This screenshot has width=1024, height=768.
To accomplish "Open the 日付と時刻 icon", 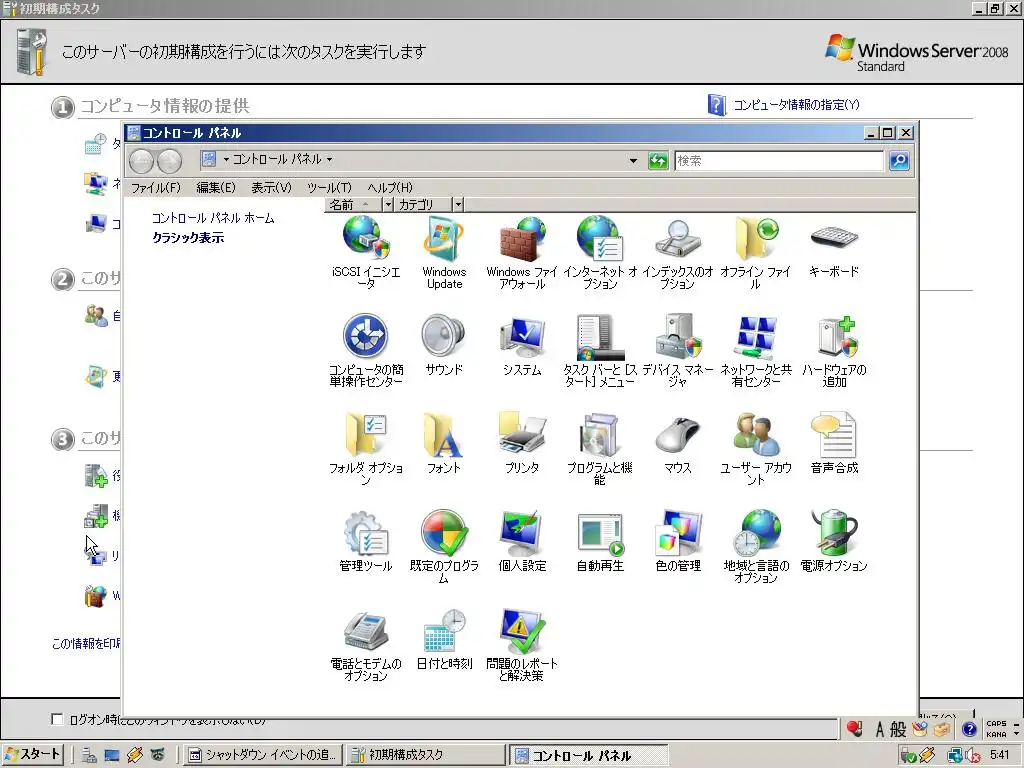I will point(444,639).
